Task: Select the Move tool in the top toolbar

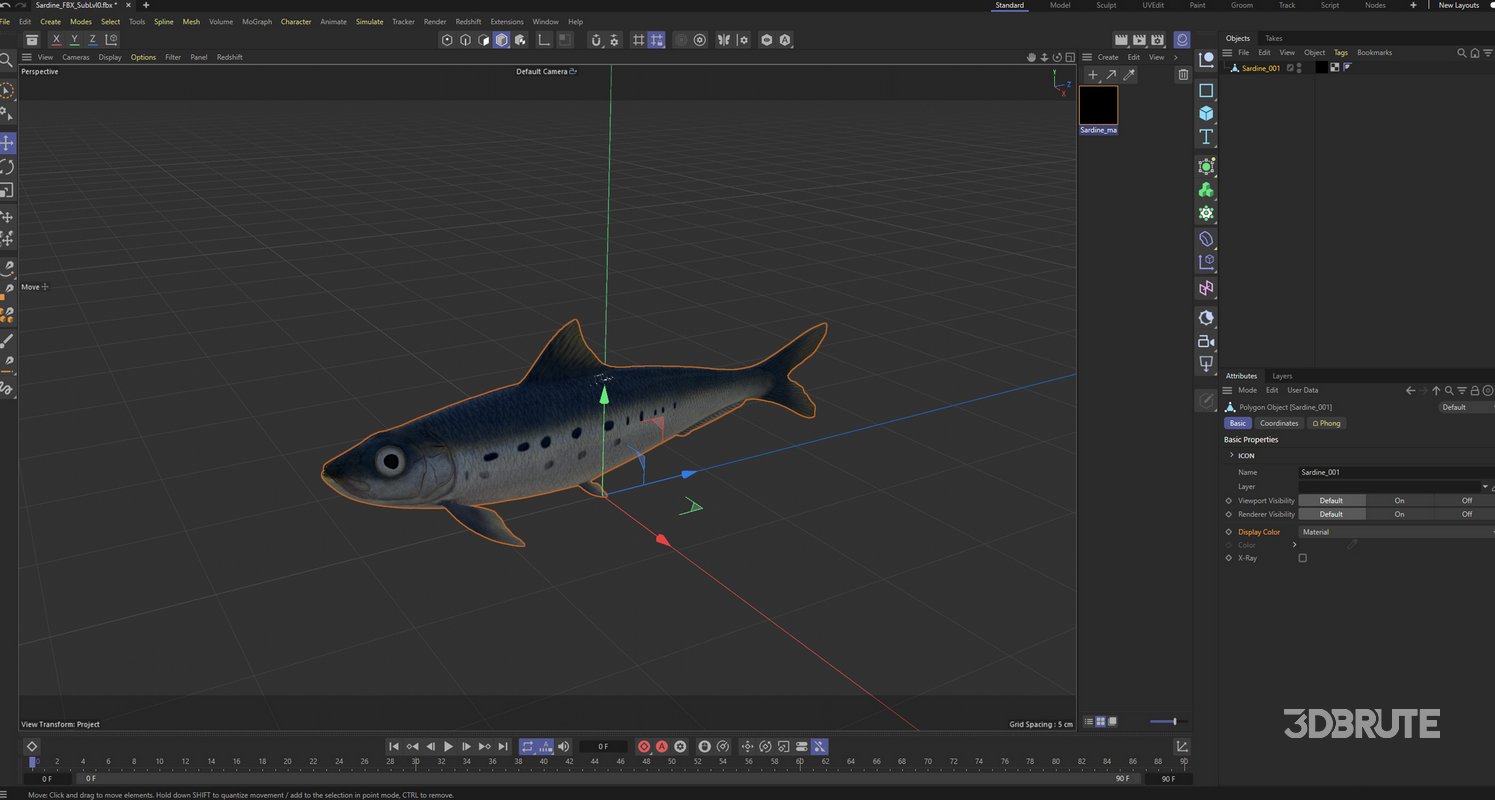Action: [7, 143]
